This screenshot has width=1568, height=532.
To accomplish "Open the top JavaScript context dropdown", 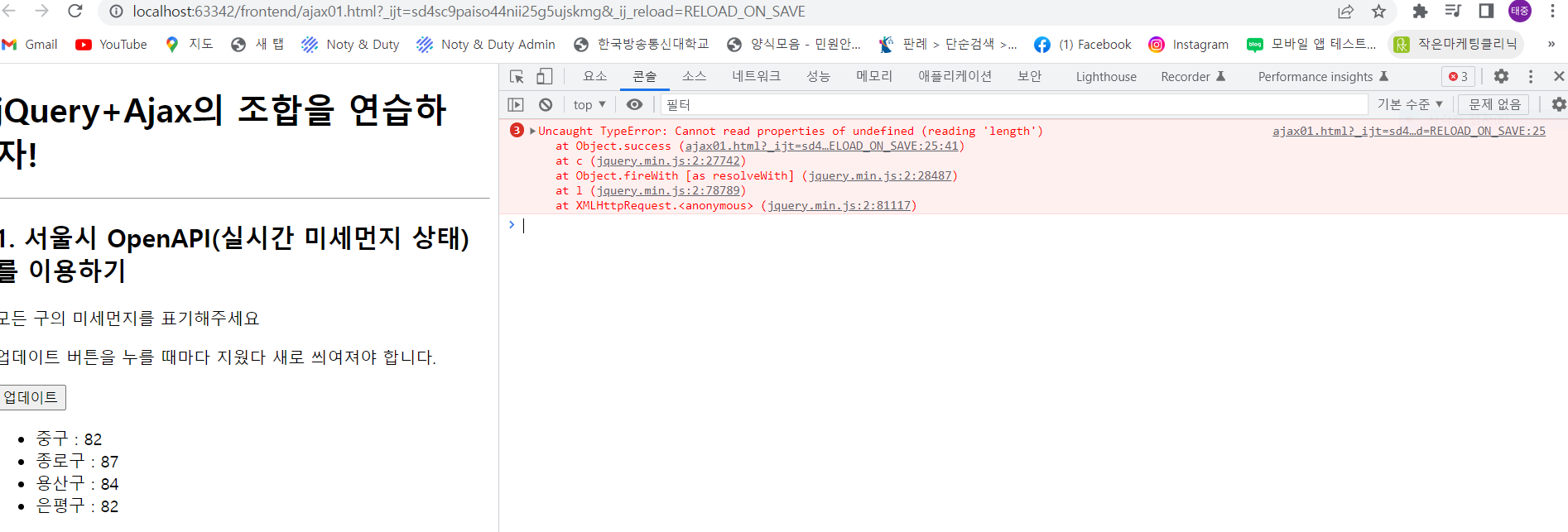I will pyautogui.click(x=589, y=105).
